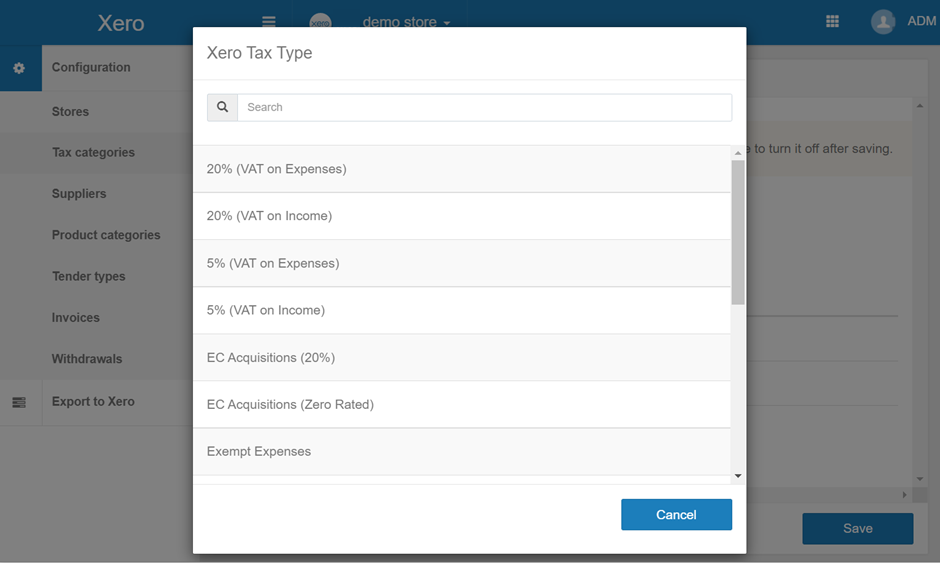Go to Suppliers in sidebar
The image size is (940, 563).
coord(79,194)
